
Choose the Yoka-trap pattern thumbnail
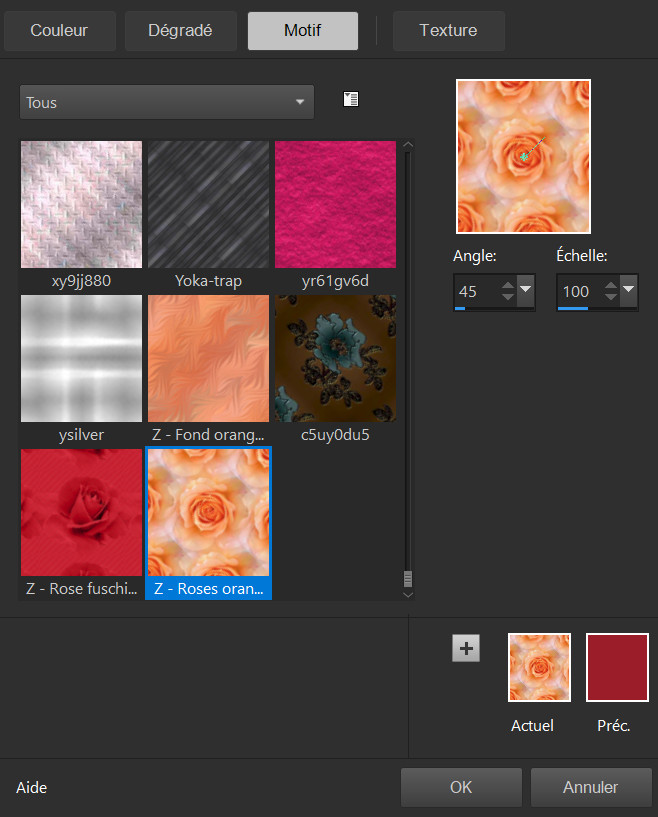point(208,204)
